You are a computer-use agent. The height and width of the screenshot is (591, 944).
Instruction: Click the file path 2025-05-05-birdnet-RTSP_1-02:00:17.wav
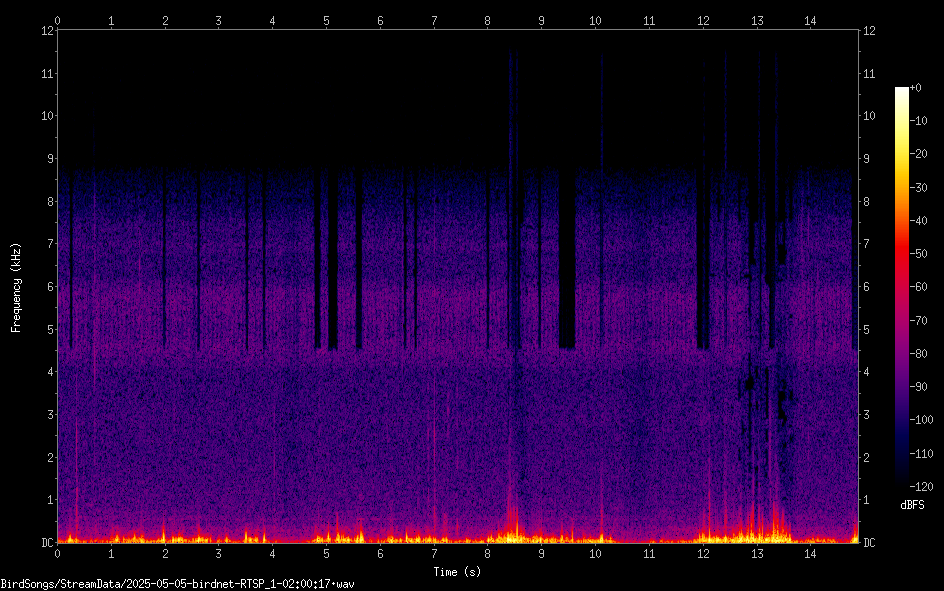178,584
